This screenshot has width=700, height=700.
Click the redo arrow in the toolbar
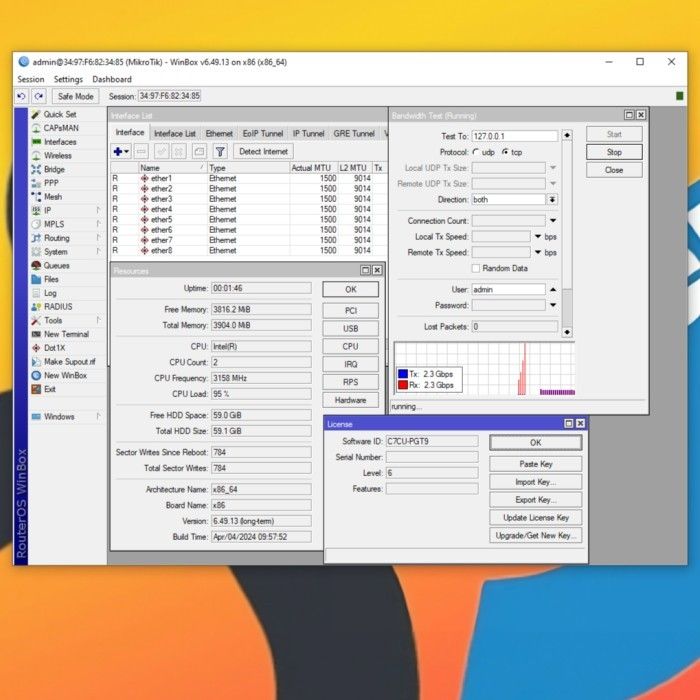pyautogui.click(x=39, y=96)
